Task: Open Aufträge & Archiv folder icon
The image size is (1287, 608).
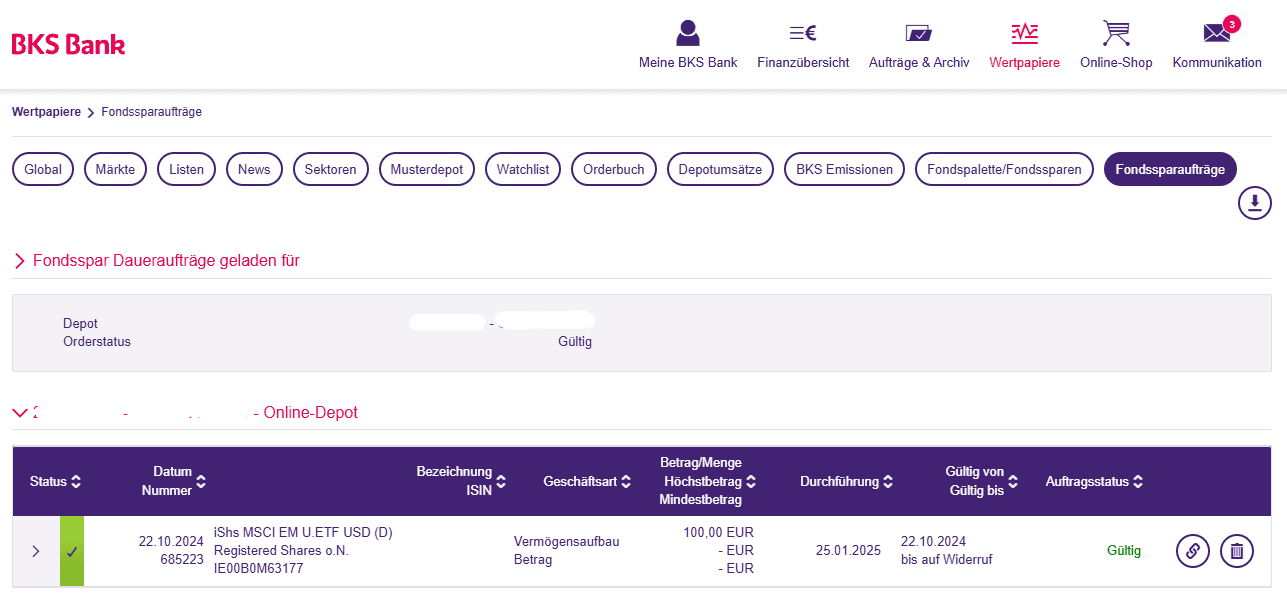Action: pos(918,33)
